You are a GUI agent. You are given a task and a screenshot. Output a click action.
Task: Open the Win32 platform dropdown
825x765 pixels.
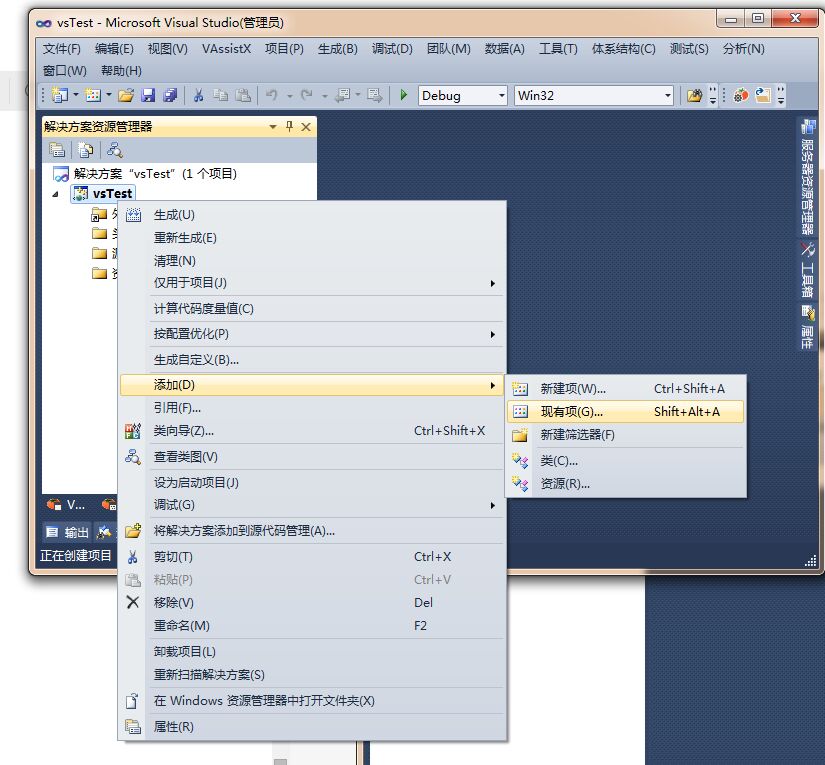[x=667, y=96]
